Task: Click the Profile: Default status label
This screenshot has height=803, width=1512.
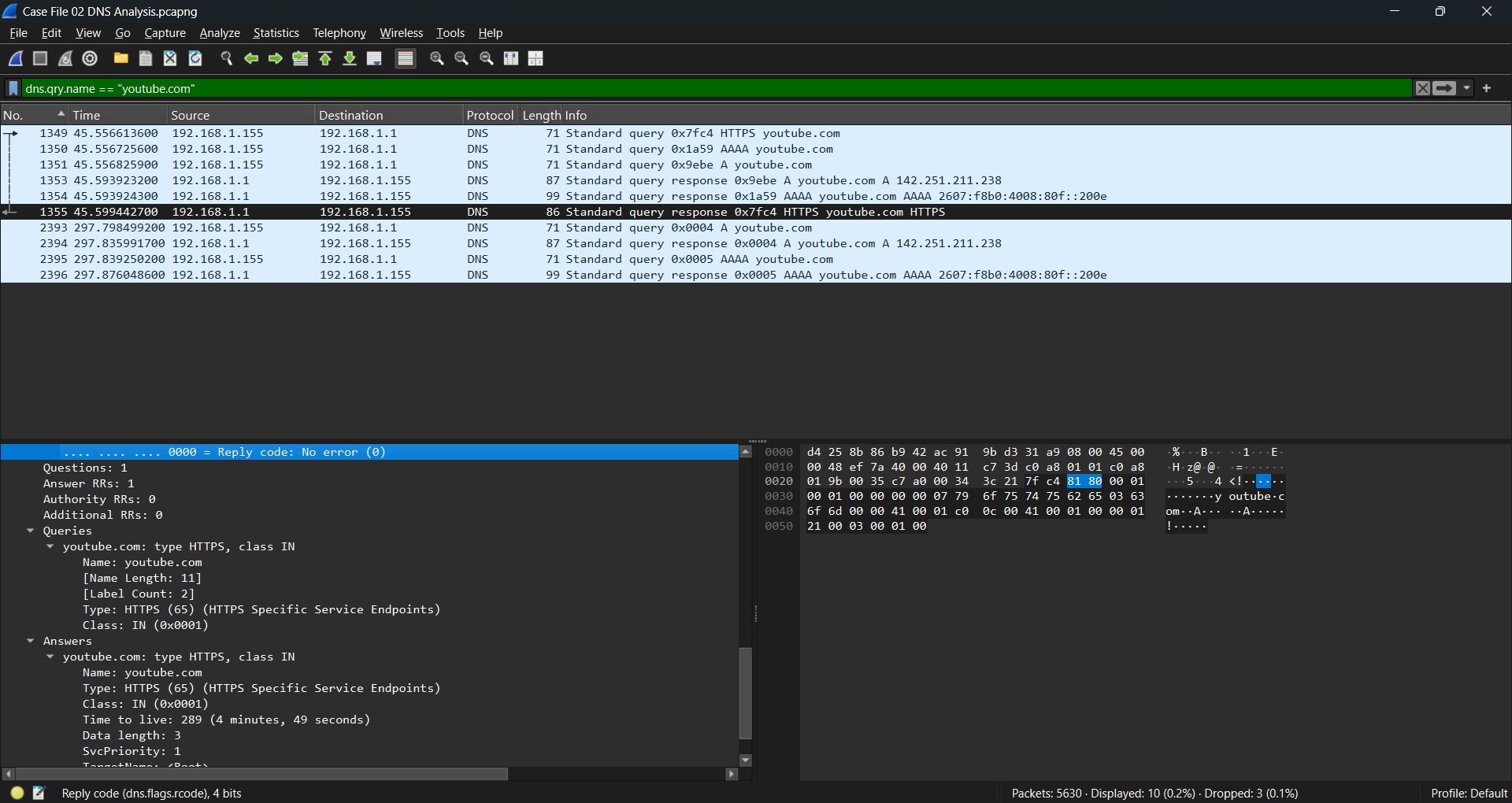Action: 1469,793
